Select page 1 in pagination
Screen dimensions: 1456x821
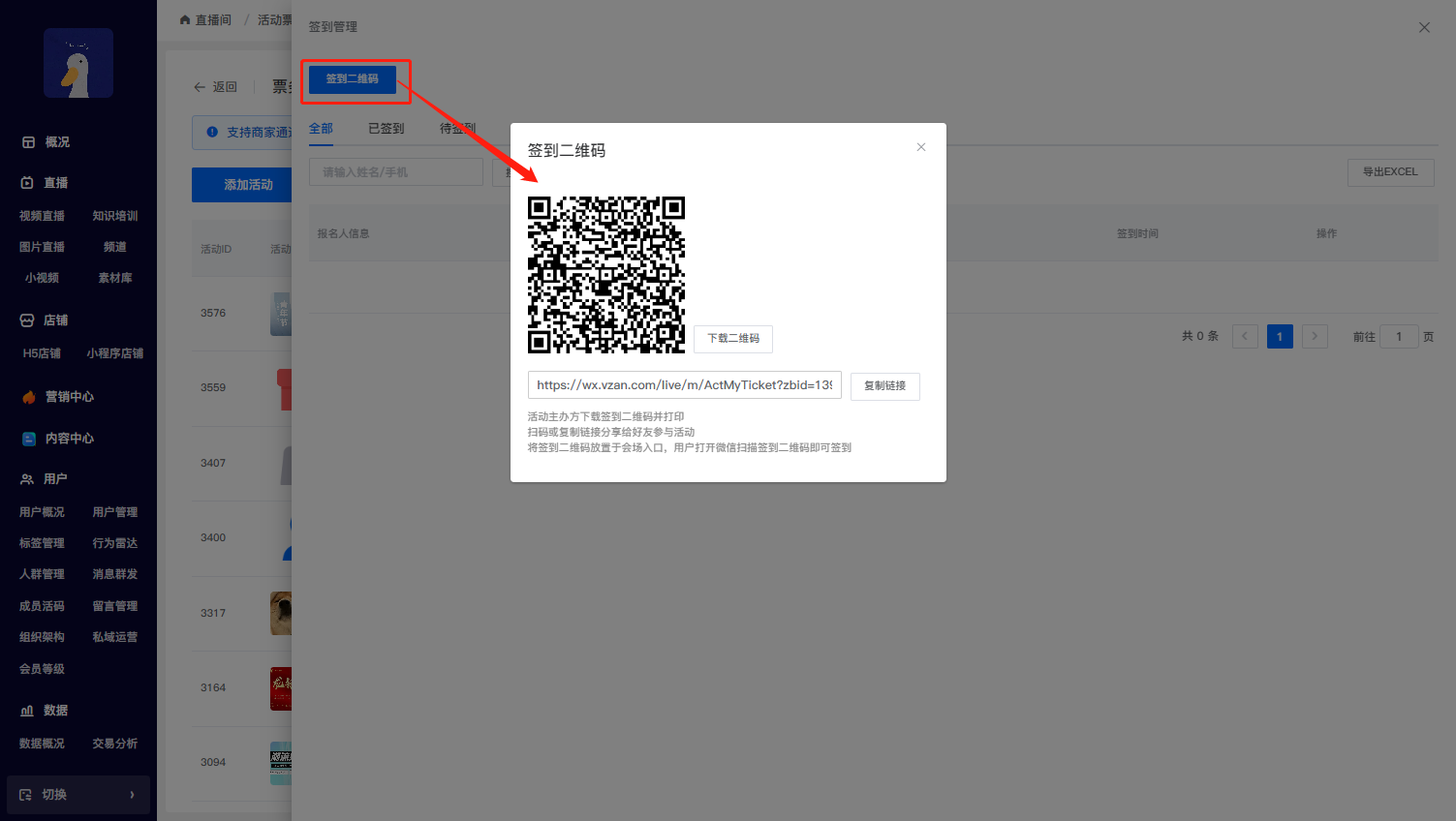[1280, 336]
